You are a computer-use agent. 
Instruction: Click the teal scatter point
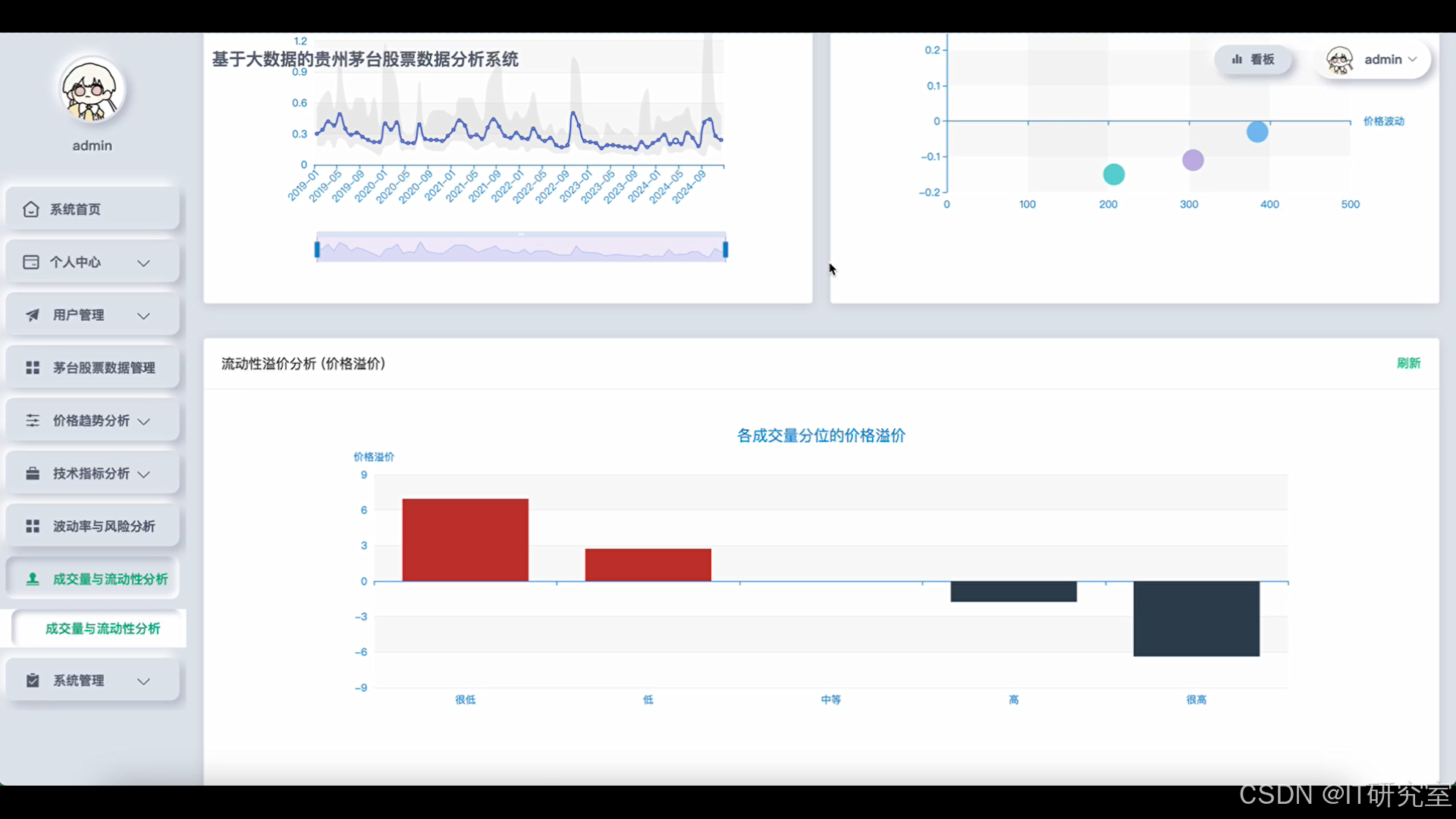pyautogui.click(x=1113, y=174)
